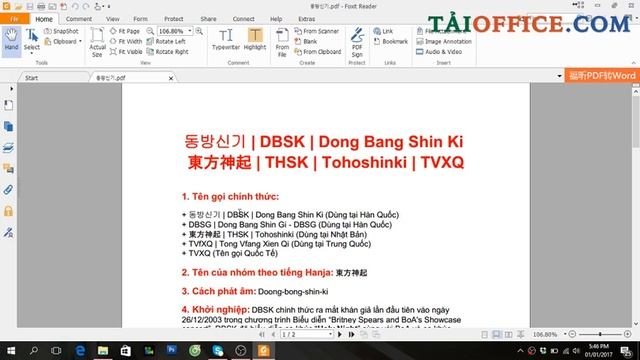Switch to the View ribbon tab
The width and height of the screenshot is (640, 360).
click(x=113, y=19)
